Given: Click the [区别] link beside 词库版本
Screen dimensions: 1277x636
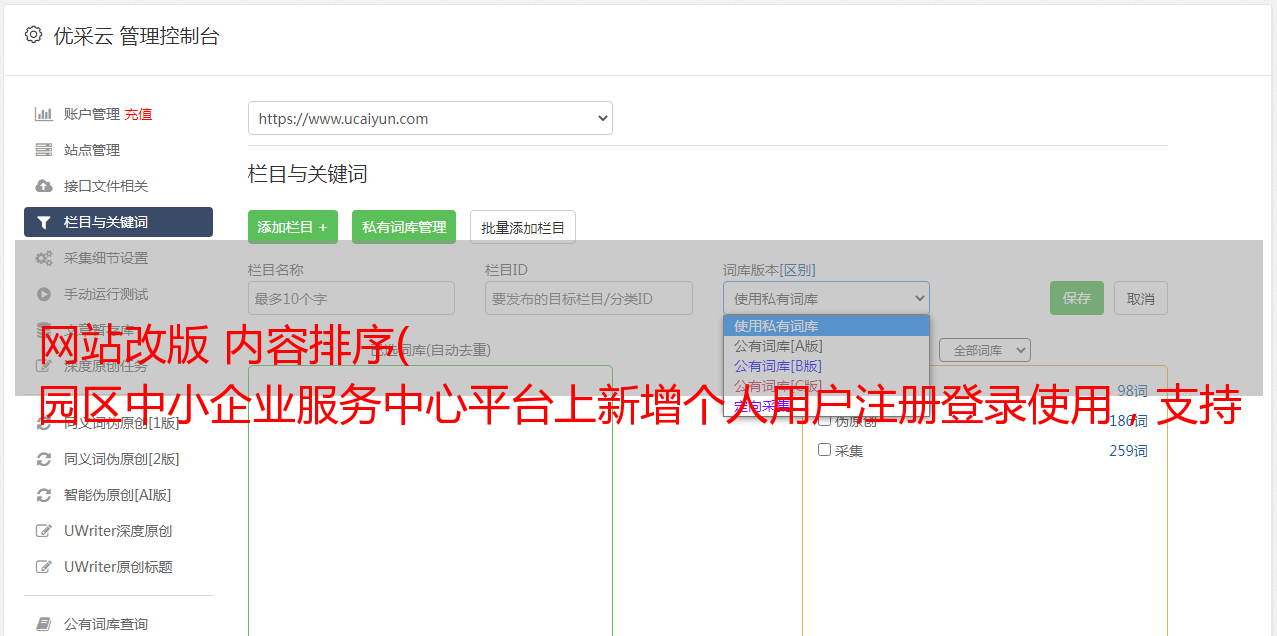Looking at the screenshot, I should [799, 270].
